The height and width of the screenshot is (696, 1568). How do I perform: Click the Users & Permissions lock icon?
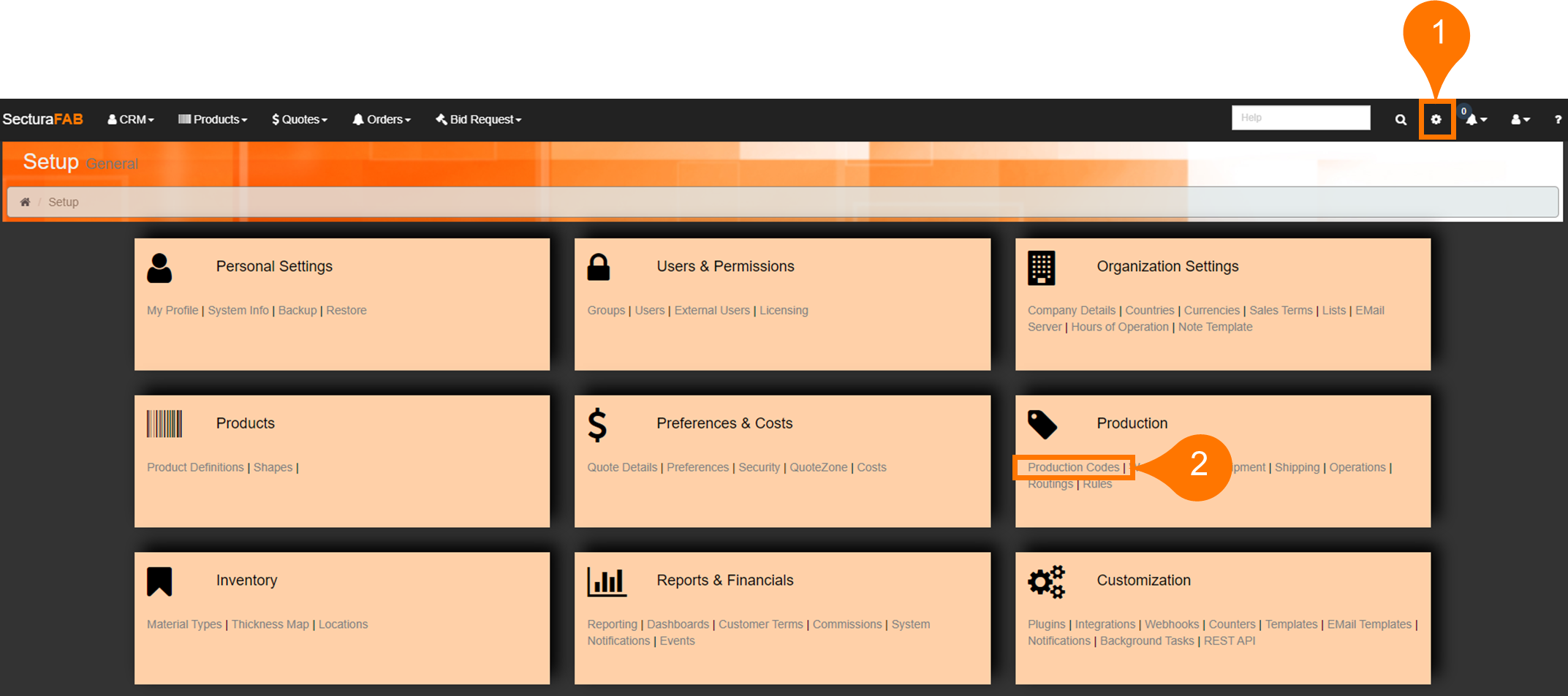point(598,268)
